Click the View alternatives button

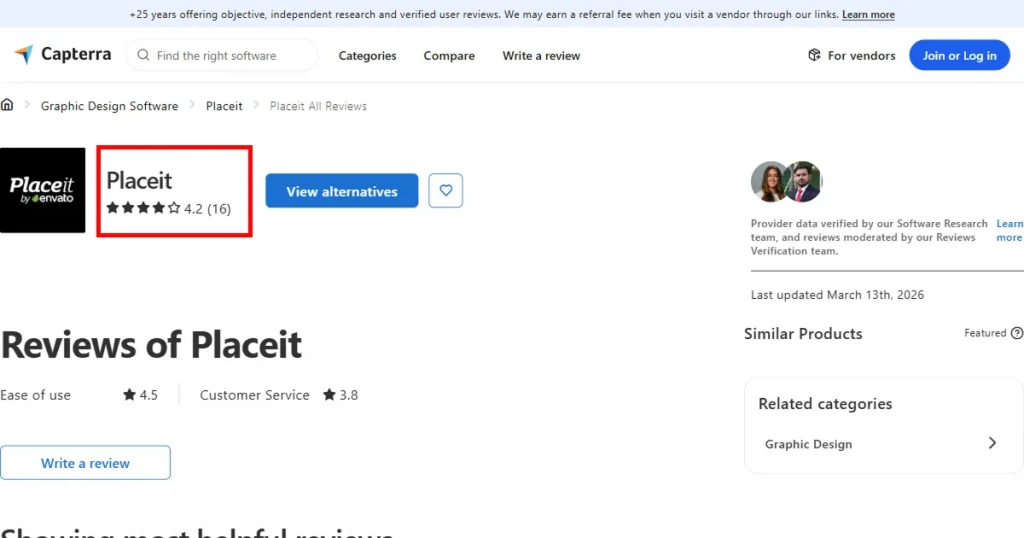tap(342, 191)
